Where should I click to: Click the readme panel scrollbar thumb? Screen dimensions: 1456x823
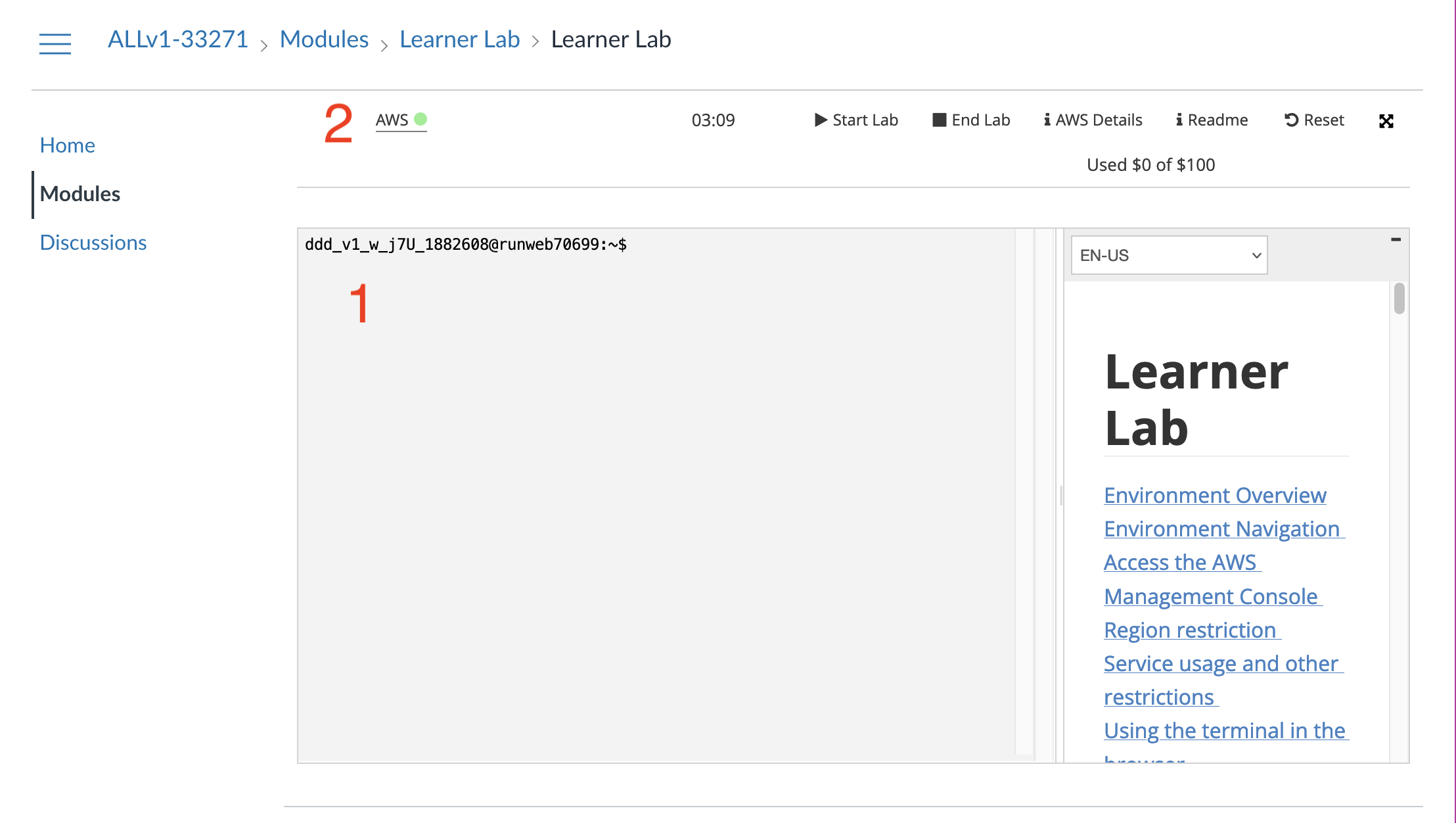(1399, 298)
